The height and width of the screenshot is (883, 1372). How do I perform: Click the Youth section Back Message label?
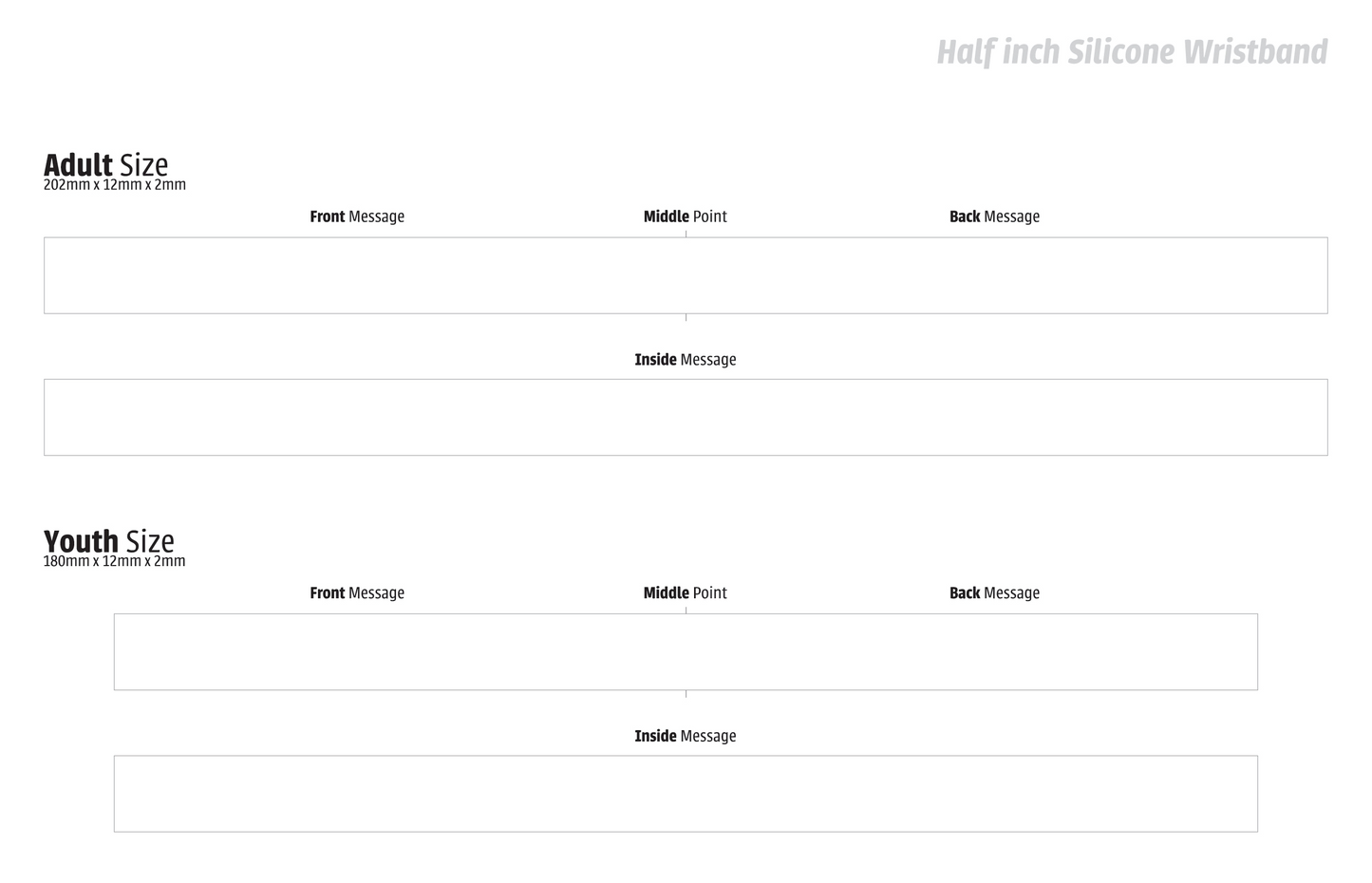(994, 593)
